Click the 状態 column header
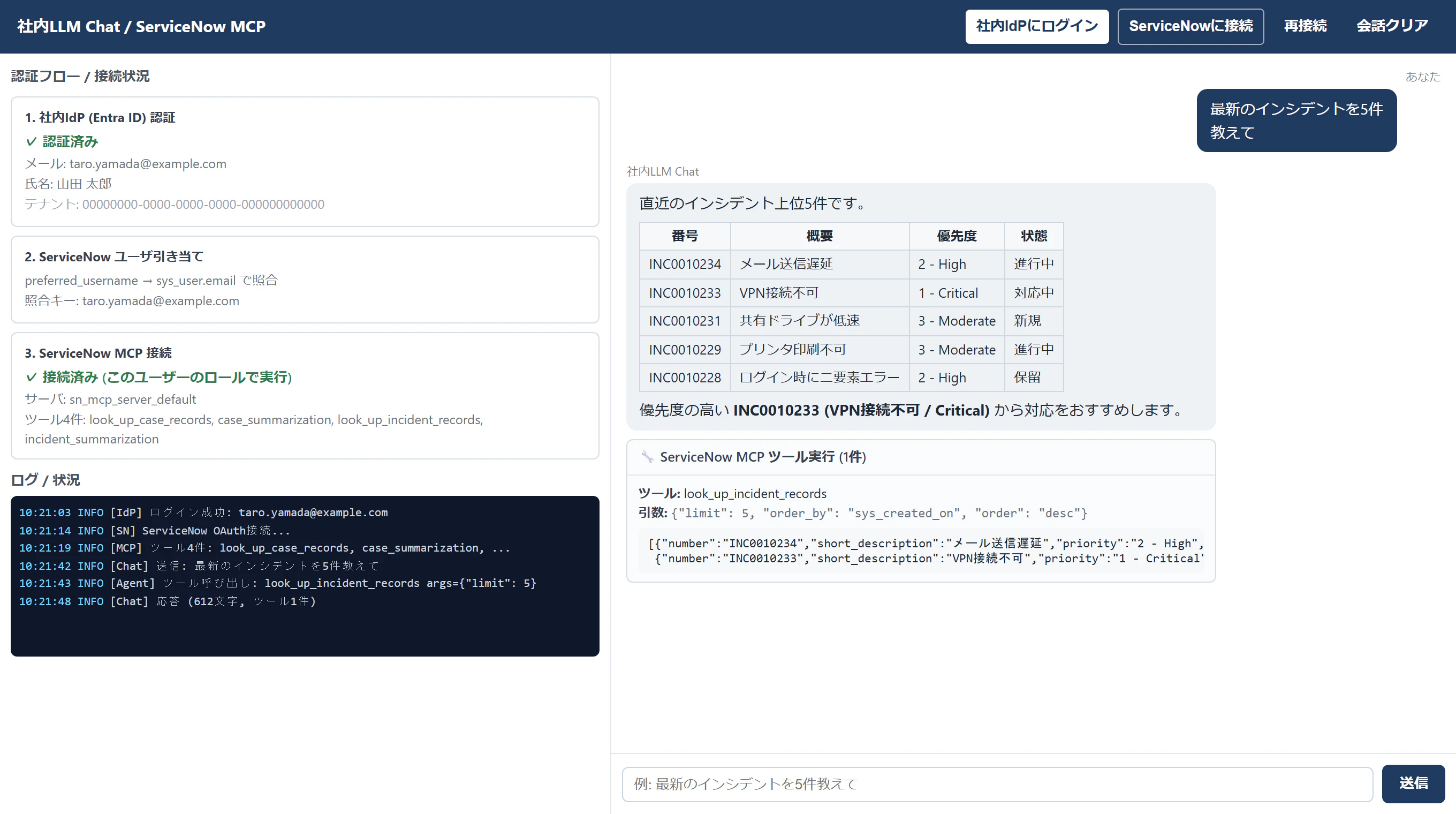1456x814 pixels. pos(1034,236)
